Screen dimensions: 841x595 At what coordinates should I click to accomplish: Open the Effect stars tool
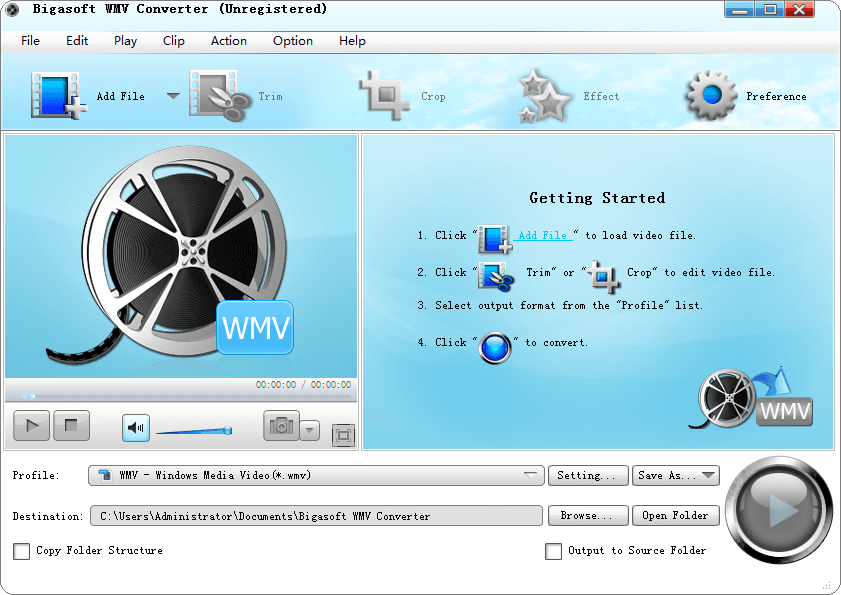544,97
